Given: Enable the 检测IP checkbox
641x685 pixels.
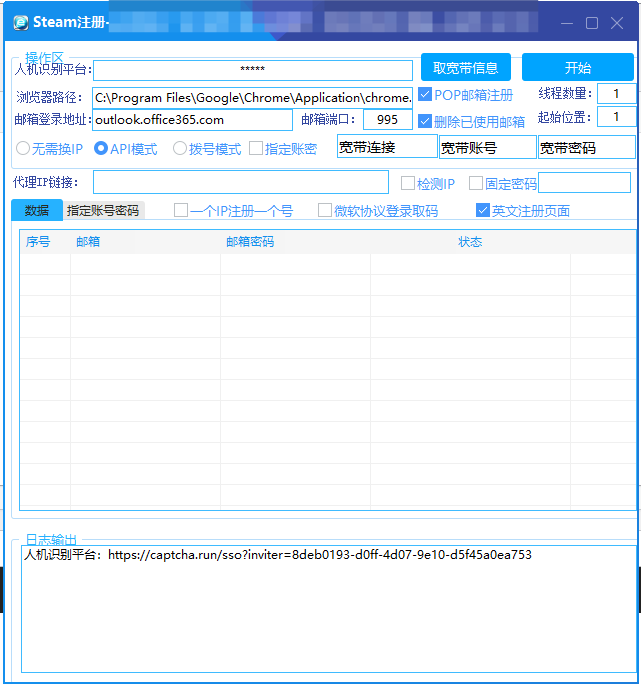Looking at the screenshot, I should click(408, 184).
